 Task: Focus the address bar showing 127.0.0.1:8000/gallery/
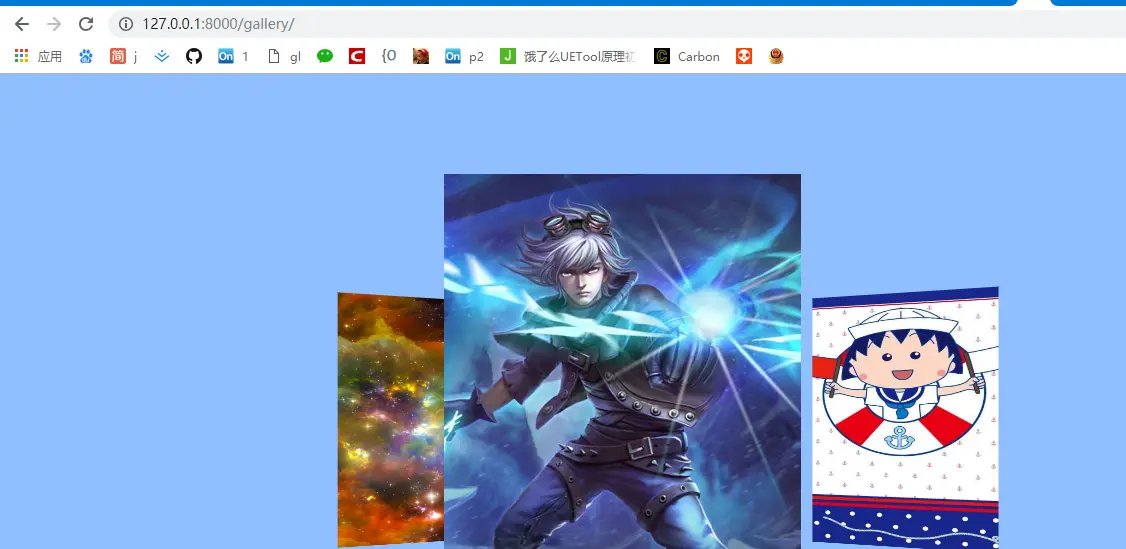pyautogui.click(x=618, y=24)
